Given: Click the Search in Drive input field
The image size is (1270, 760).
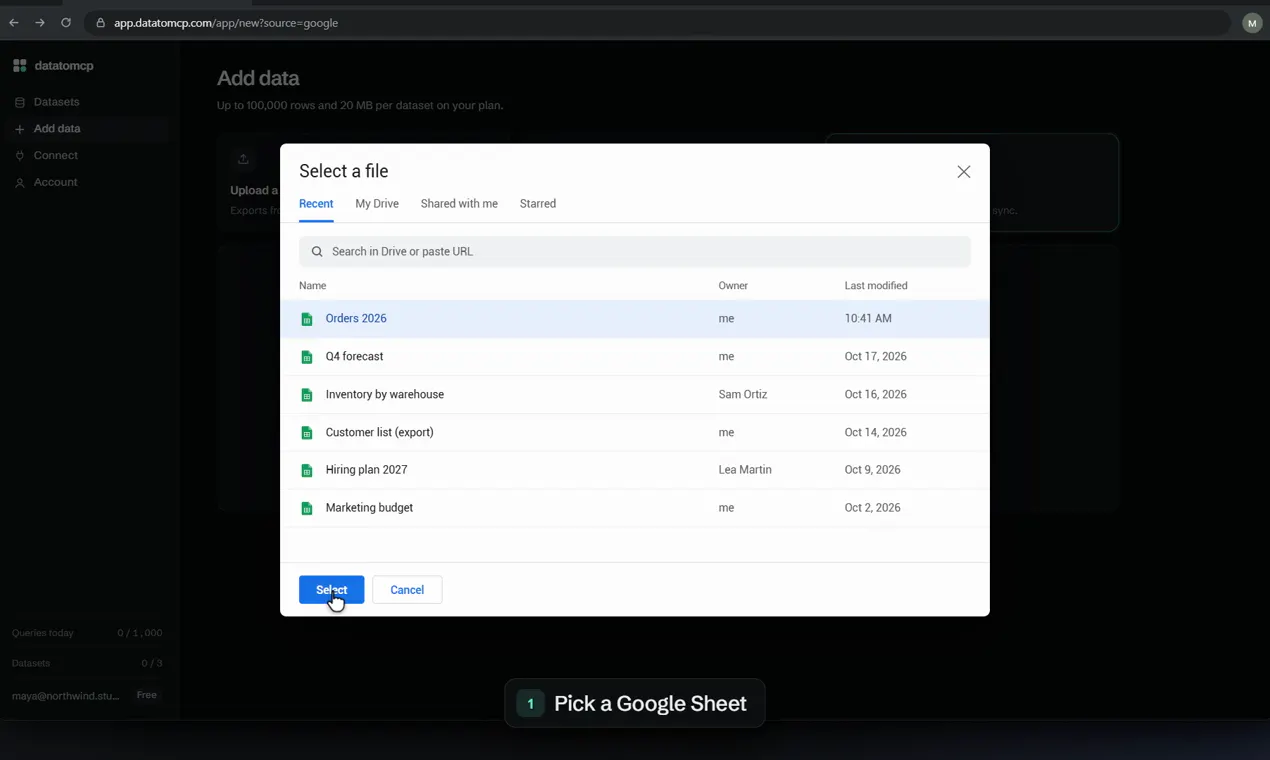Looking at the screenshot, I should pos(634,252).
